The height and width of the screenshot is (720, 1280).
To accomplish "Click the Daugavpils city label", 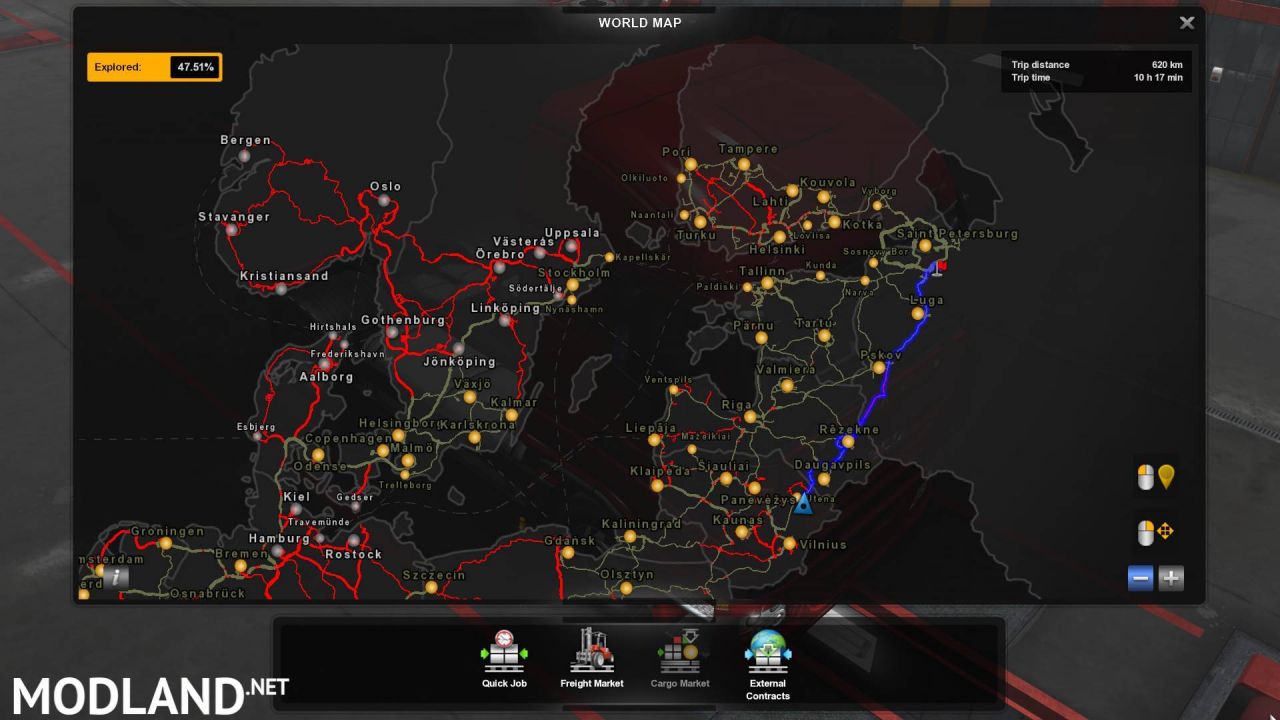I will click(833, 465).
